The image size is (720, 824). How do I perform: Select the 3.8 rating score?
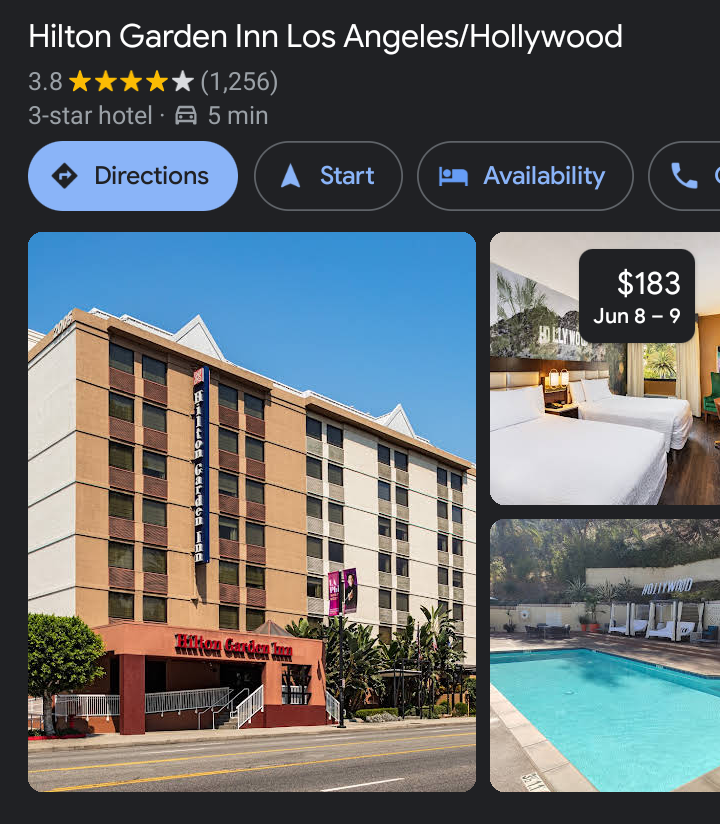pyautogui.click(x=45, y=81)
